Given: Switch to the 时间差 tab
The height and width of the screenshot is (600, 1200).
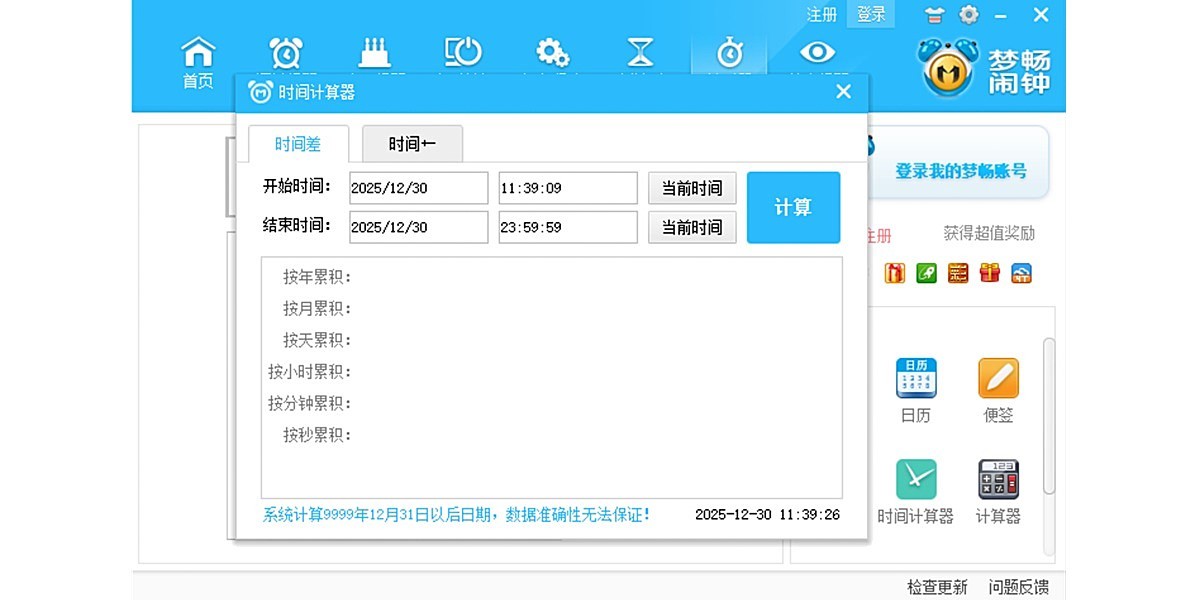Looking at the screenshot, I should [296, 143].
